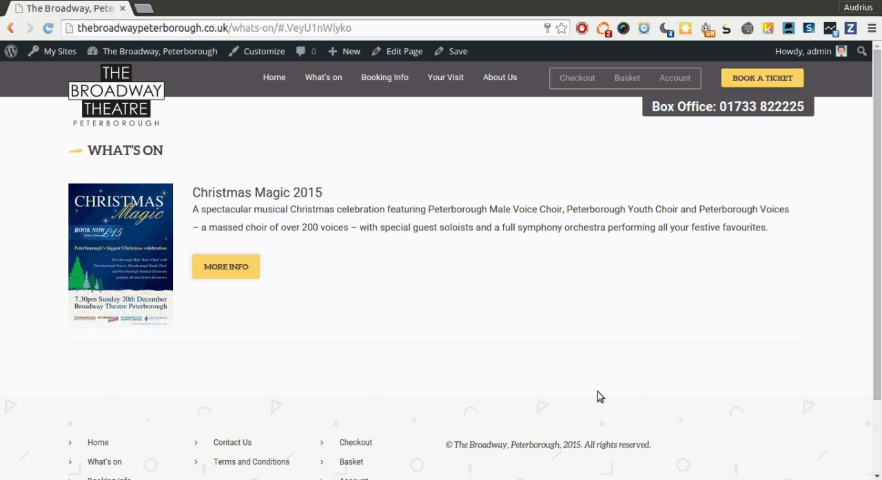Open the WordPress logo menu in admin bar

coord(11,51)
